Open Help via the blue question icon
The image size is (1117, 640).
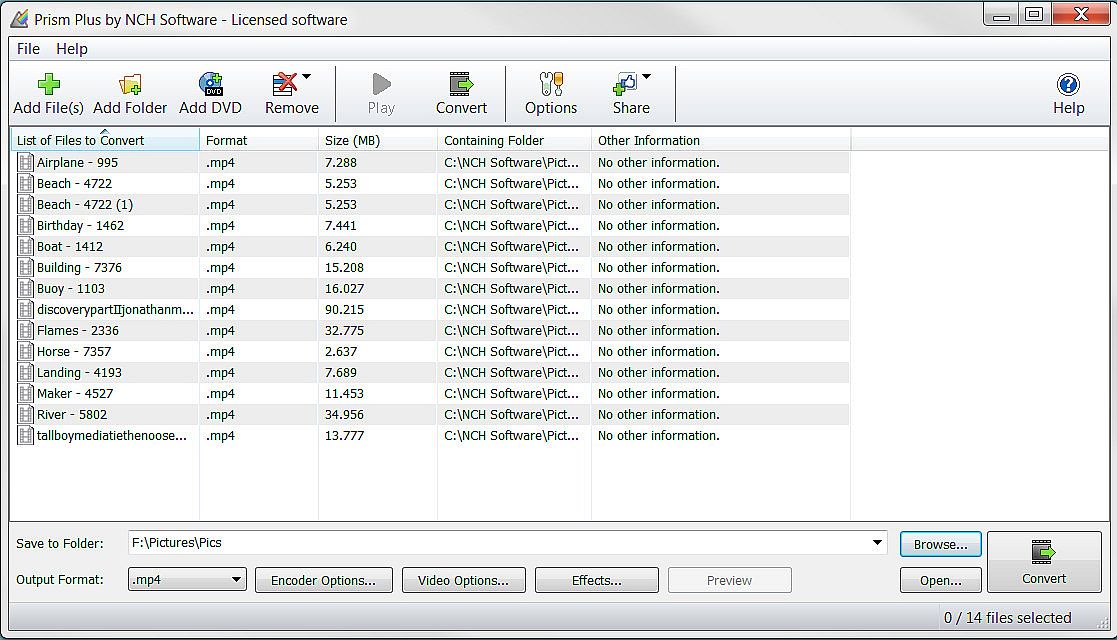(1068, 85)
